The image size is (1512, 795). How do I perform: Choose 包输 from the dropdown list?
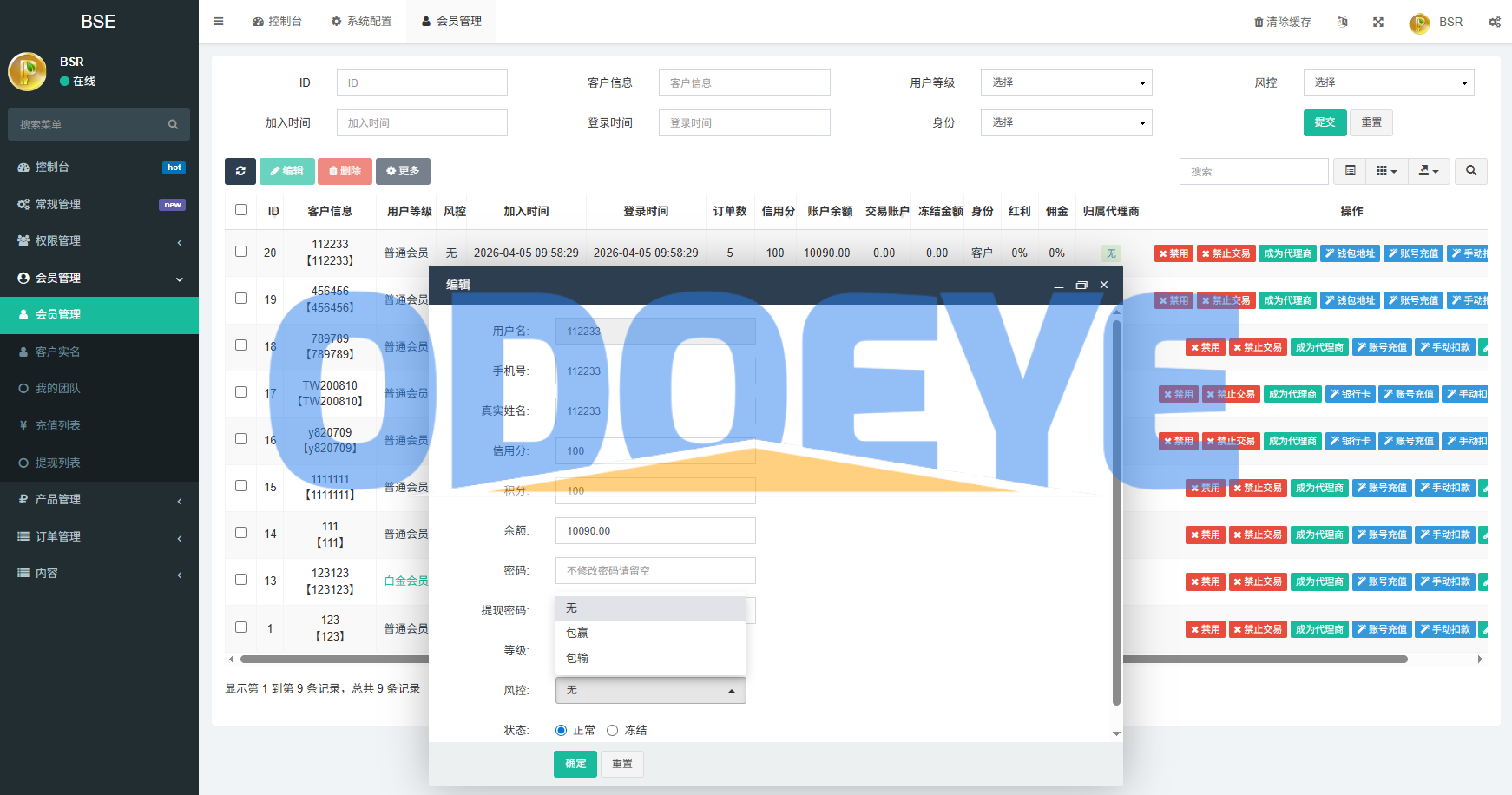(x=651, y=659)
